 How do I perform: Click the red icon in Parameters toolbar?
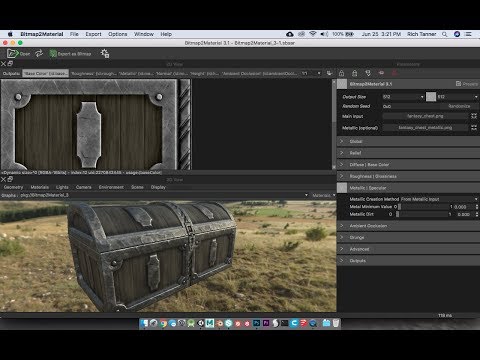(395, 73)
